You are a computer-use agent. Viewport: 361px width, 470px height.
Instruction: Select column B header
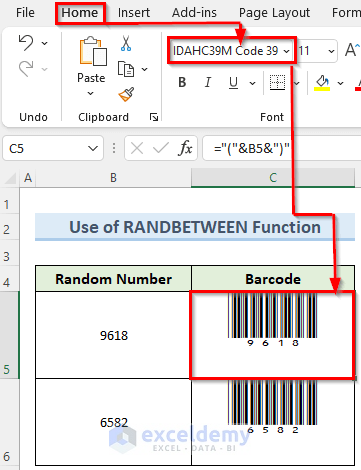[x=114, y=178]
